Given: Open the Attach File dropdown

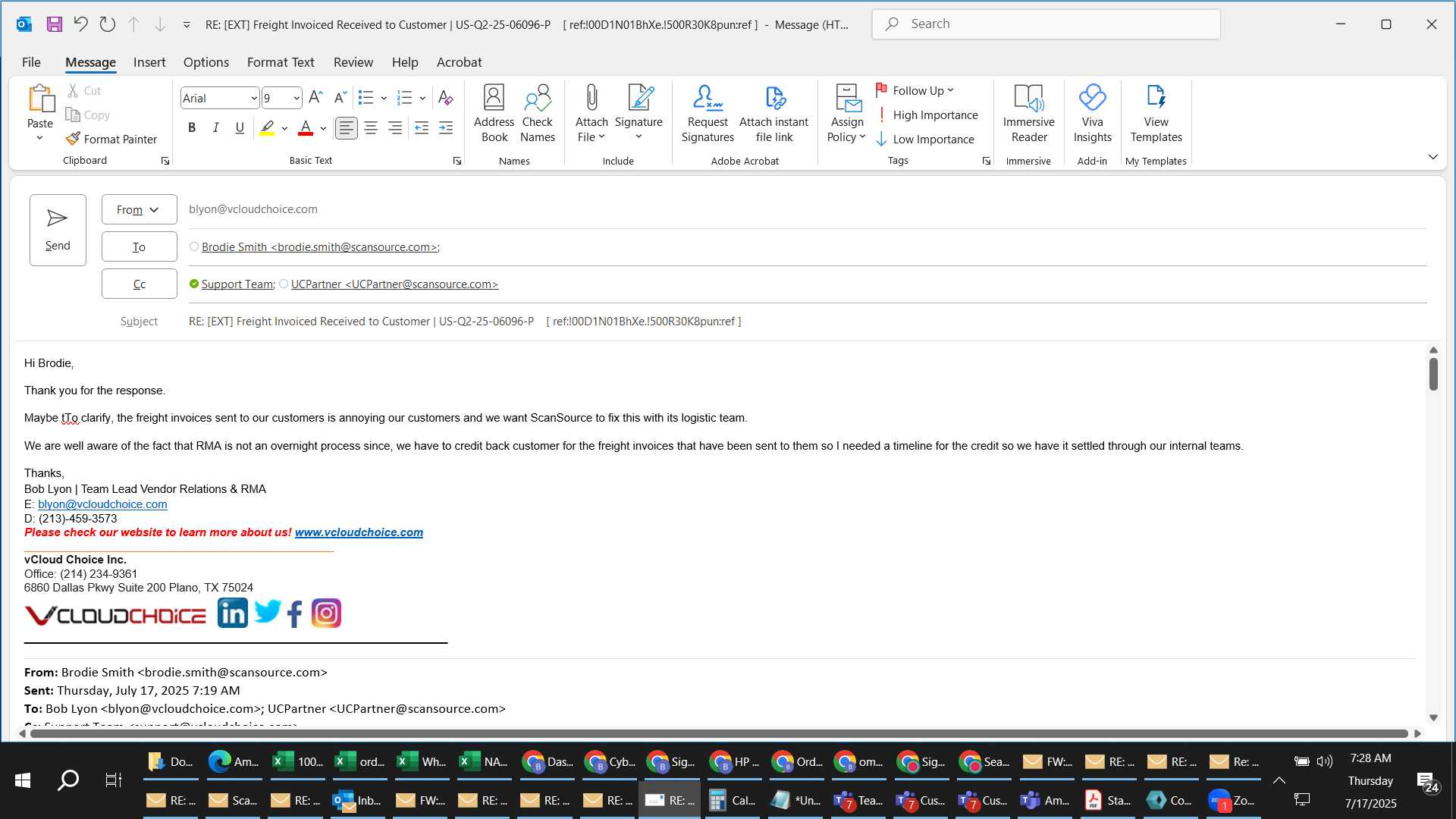Looking at the screenshot, I should pos(591,130).
